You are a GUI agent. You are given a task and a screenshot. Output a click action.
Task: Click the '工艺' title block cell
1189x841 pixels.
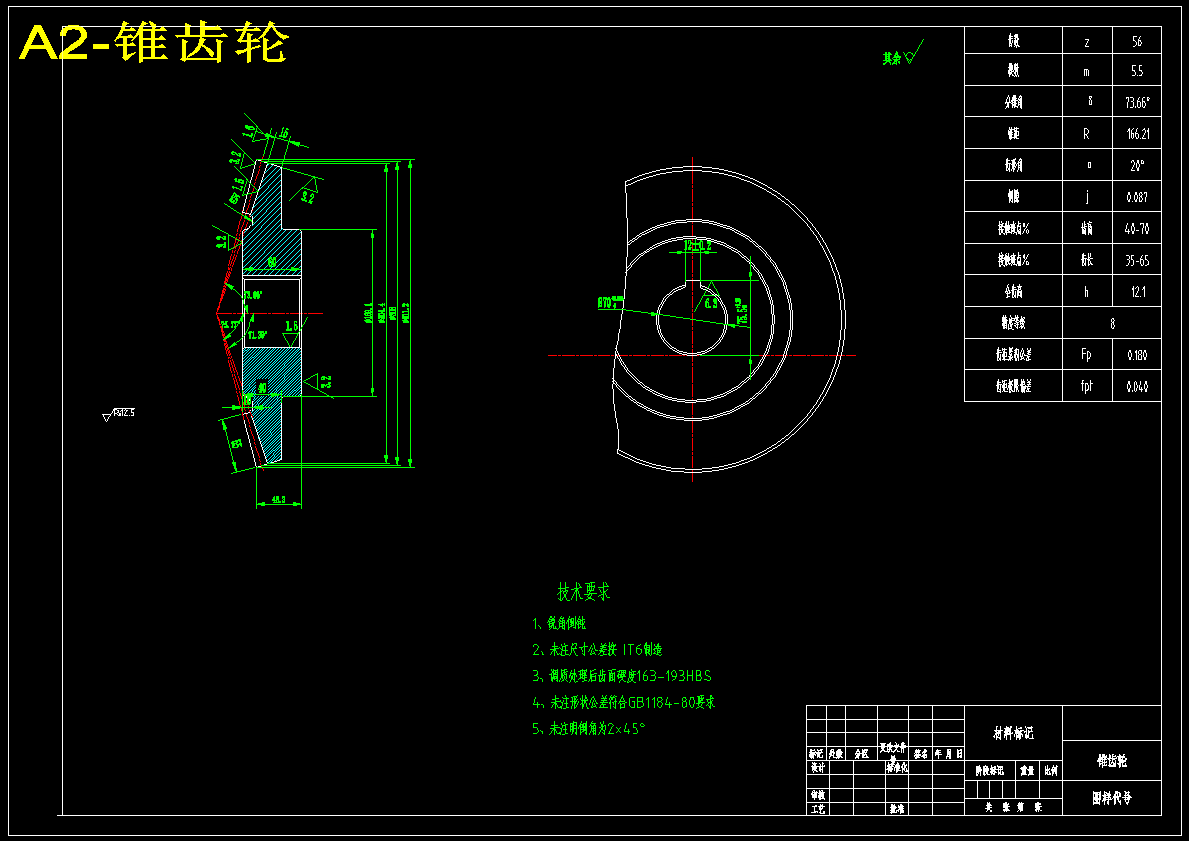coord(817,809)
